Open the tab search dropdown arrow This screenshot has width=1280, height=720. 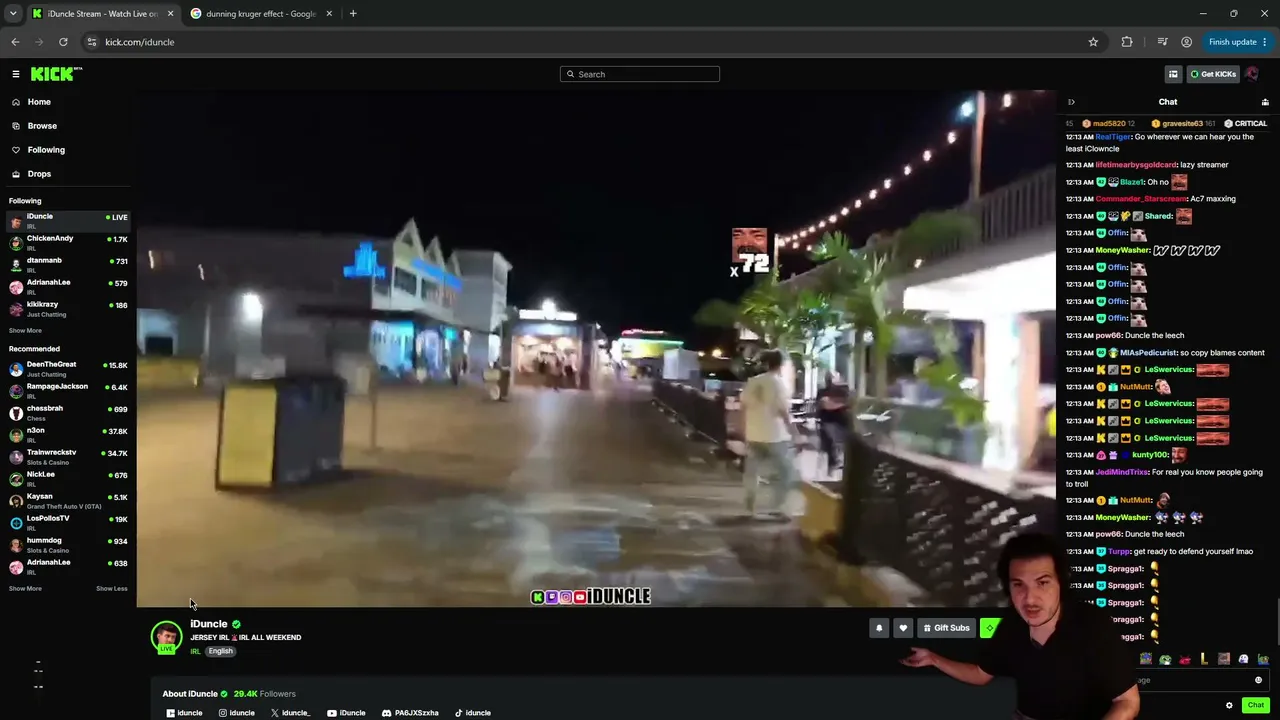[x=13, y=14]
